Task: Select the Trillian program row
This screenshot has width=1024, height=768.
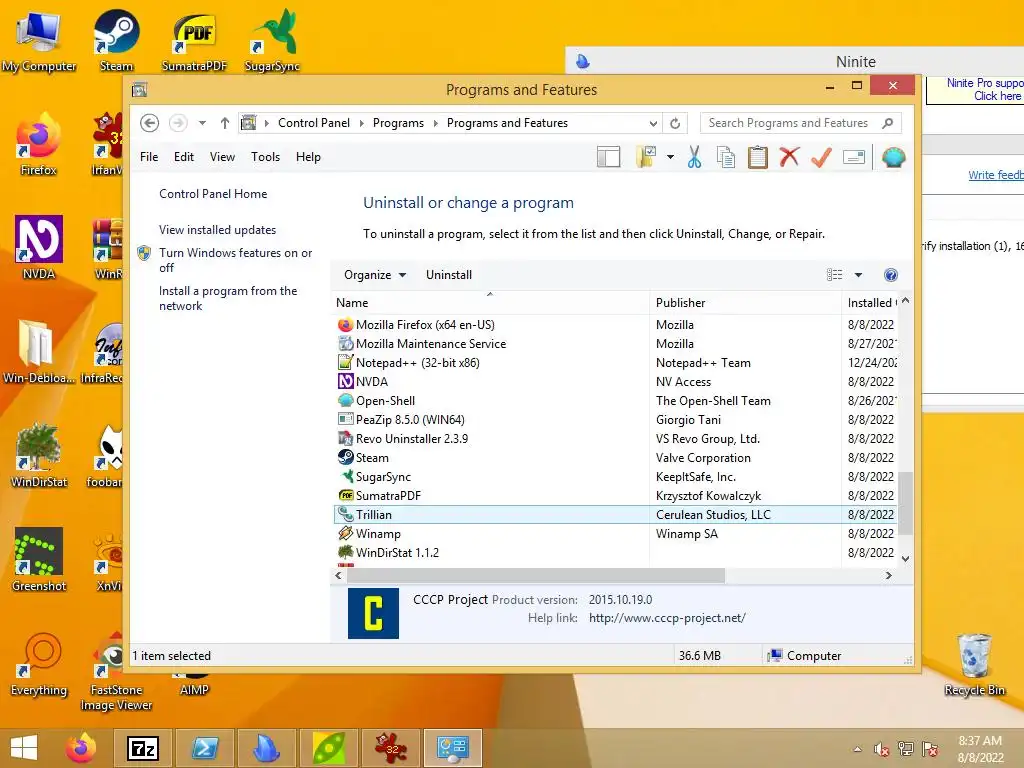Action: pos(614,515)
